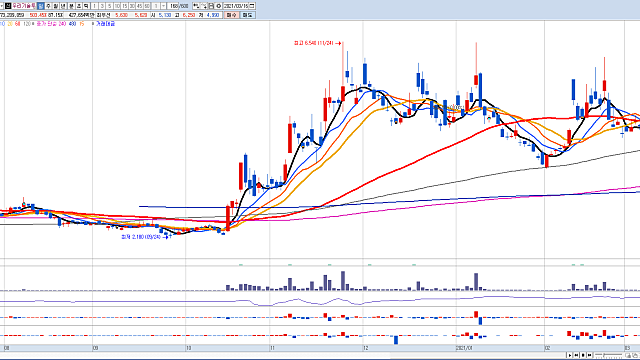The width and height of the screenshot is (640, 360).
Task: Click the blue 매도 sell button
Action: (x=248, y=15)
